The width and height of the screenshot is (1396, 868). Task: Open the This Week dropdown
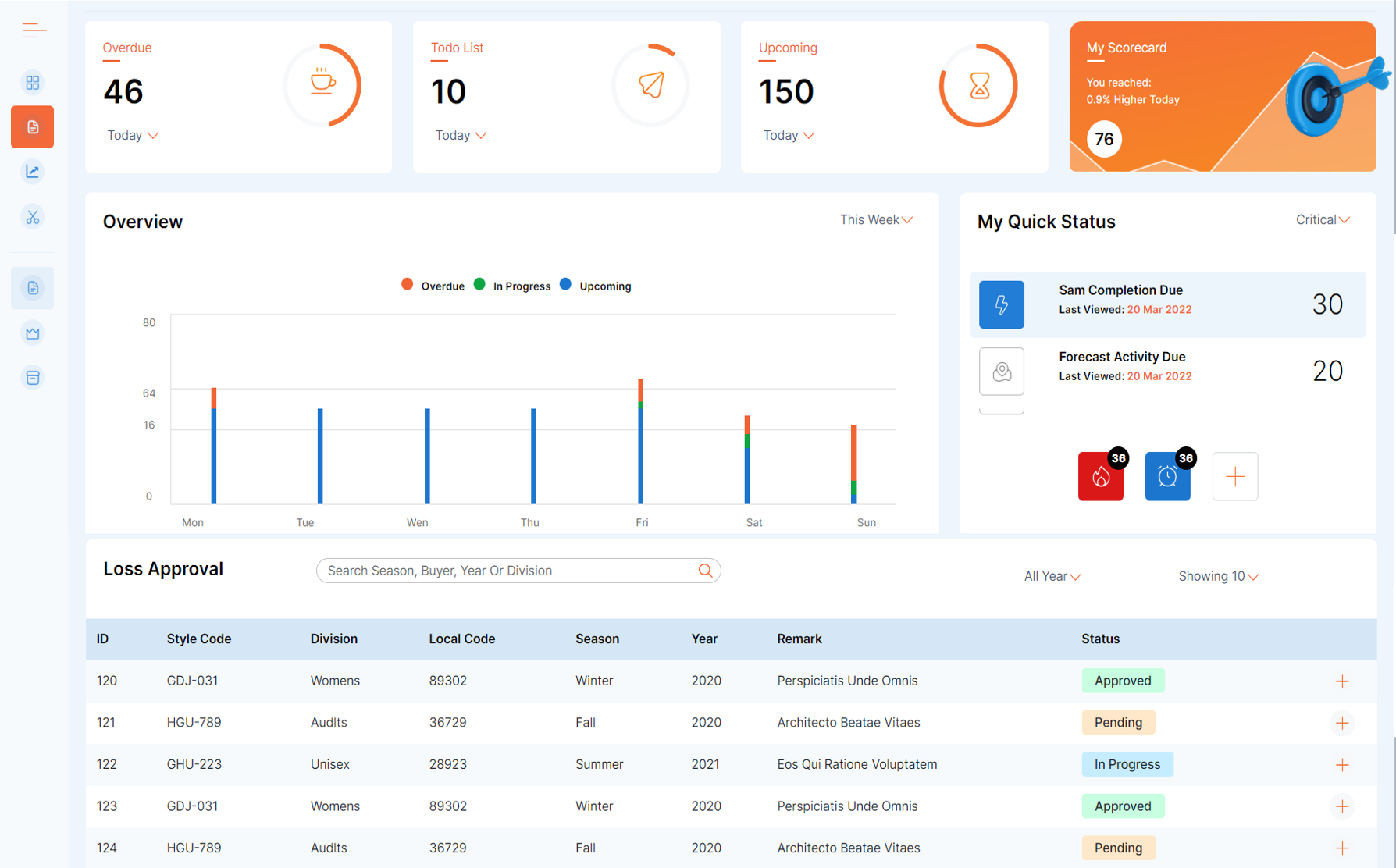tap(875, 220)
